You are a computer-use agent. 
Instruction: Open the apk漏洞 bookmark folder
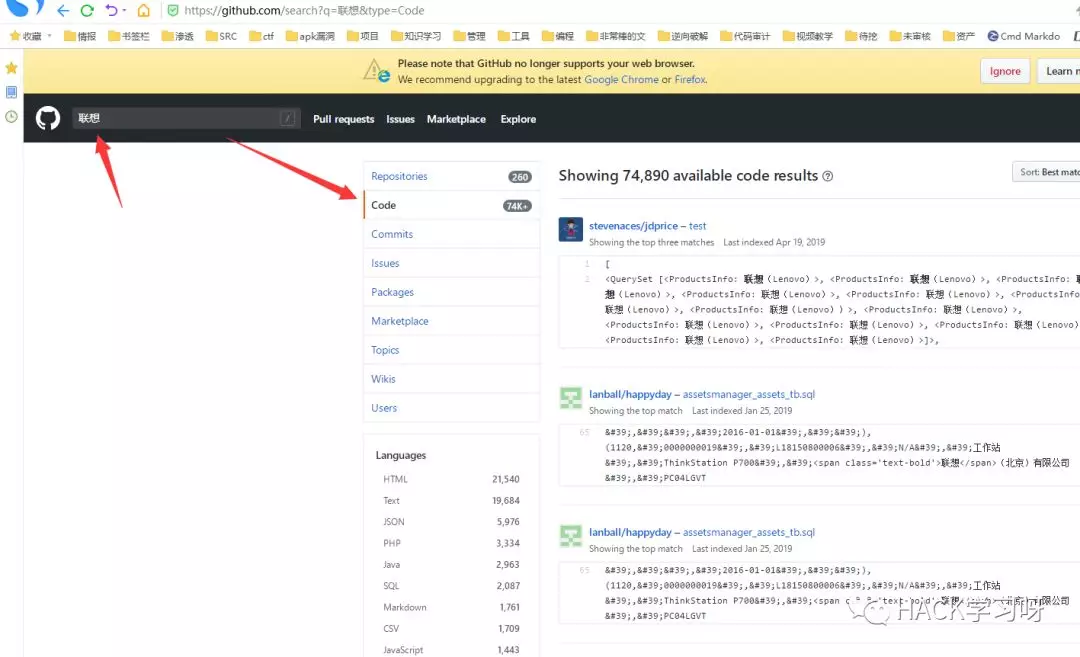pos(310,36)
